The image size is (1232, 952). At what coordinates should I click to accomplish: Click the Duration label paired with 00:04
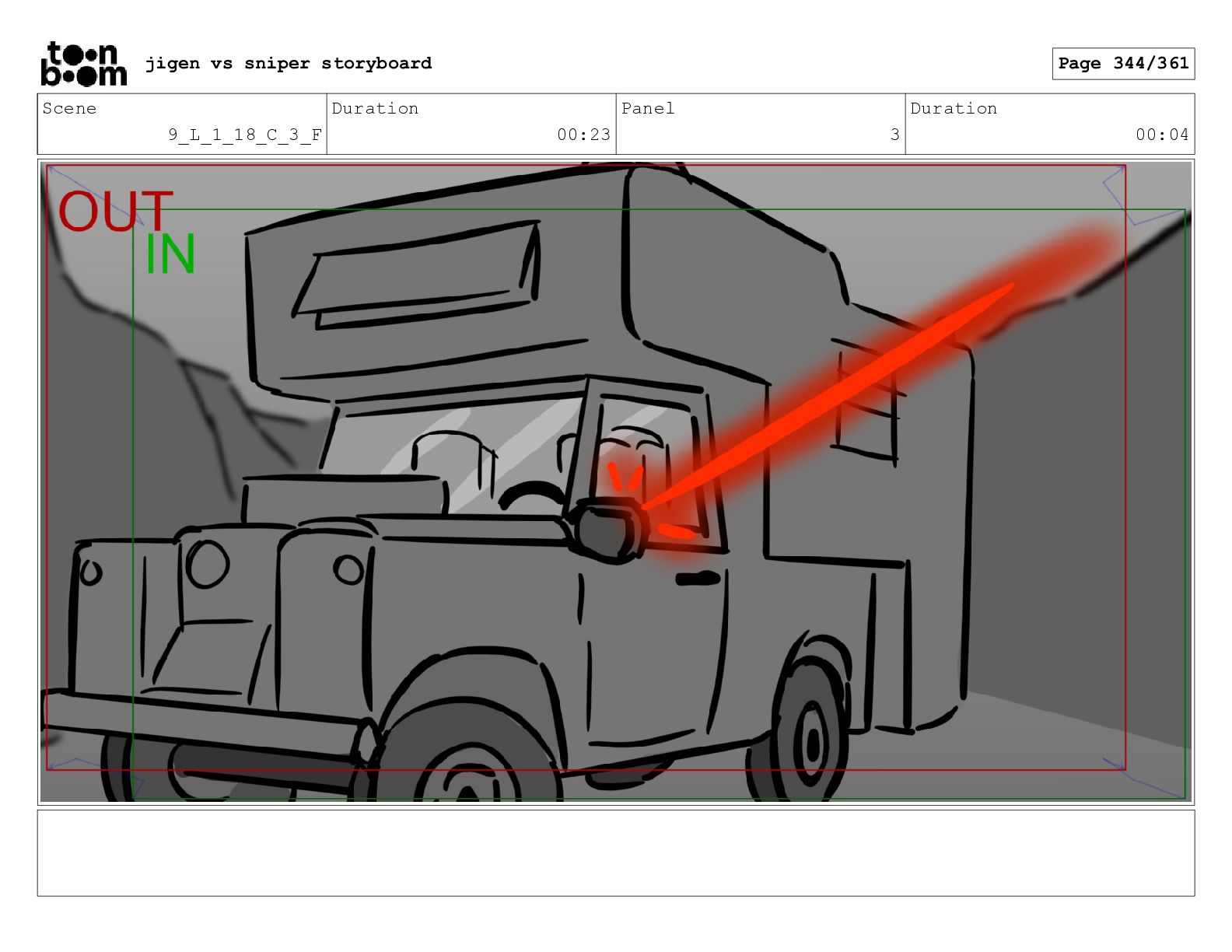(x=954, y=108)
